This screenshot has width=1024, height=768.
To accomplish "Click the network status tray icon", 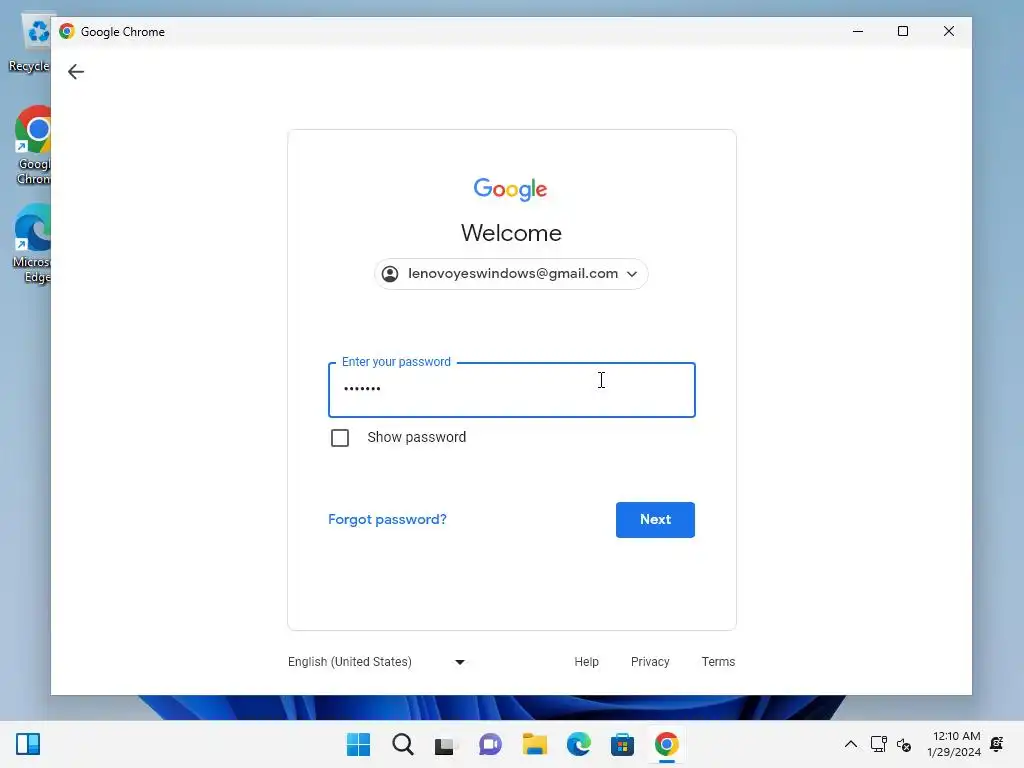I will (878, 744).
